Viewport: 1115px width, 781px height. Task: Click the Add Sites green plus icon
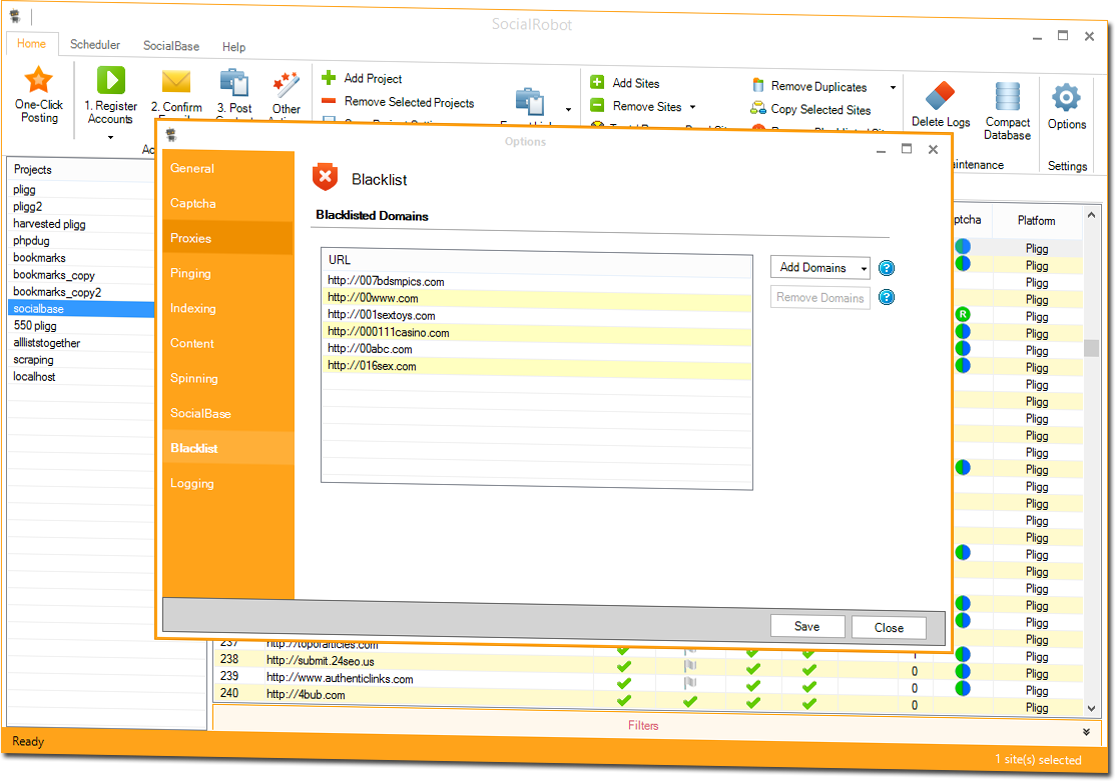pos(597,83)
